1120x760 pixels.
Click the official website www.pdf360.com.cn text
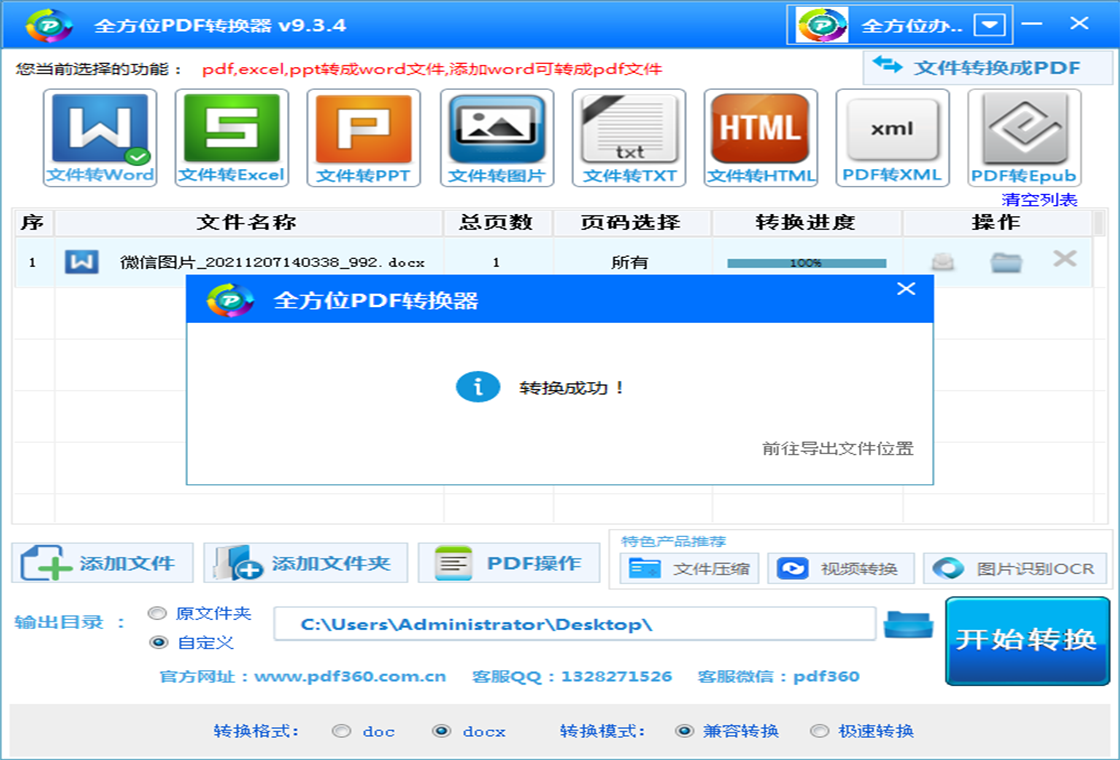click(350, 676)
